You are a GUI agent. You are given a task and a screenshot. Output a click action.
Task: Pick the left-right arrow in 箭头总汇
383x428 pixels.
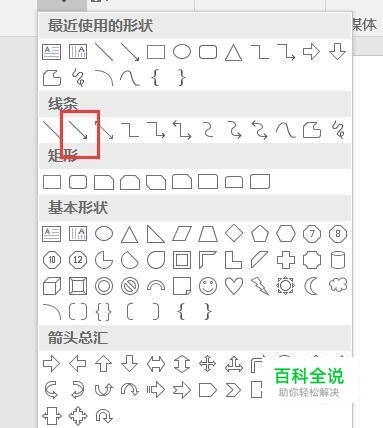[156, 363]
